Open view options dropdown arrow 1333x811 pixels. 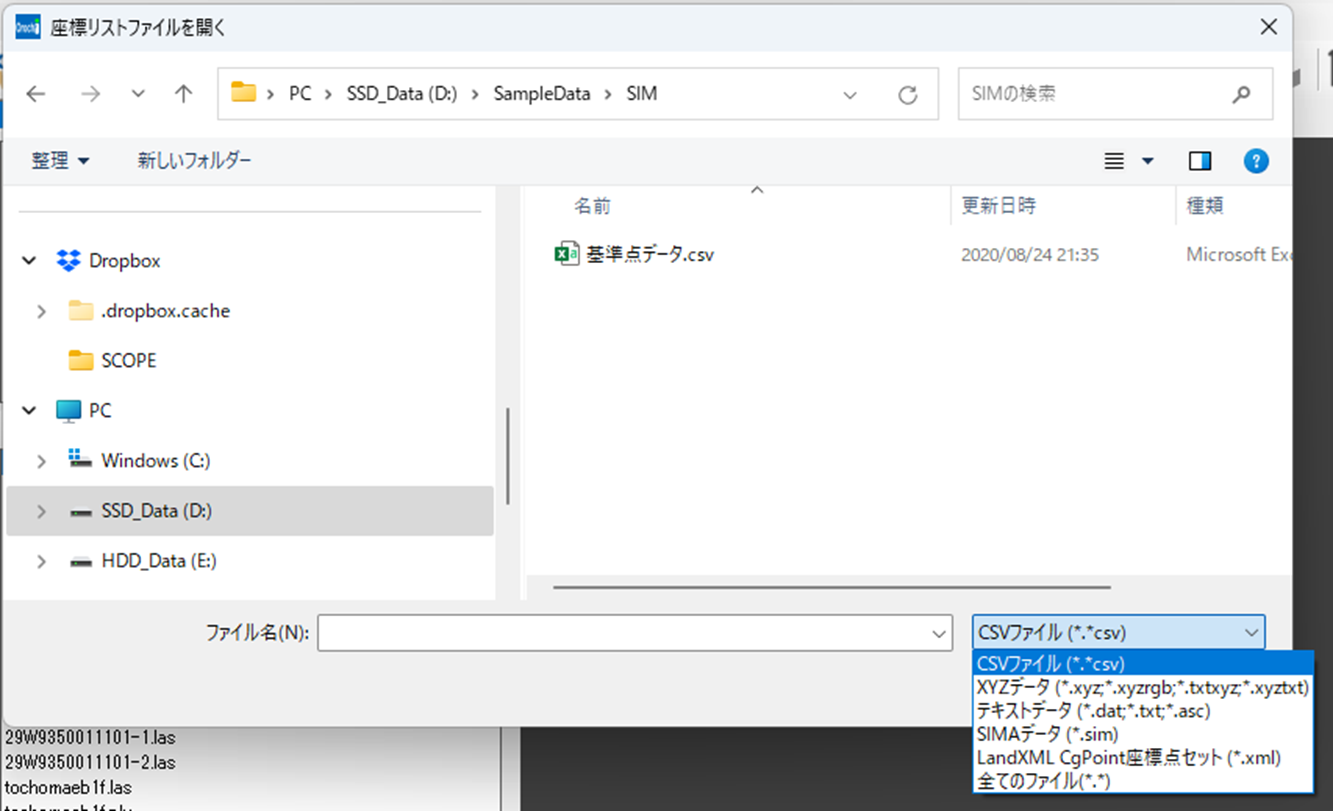point(1148,161)
